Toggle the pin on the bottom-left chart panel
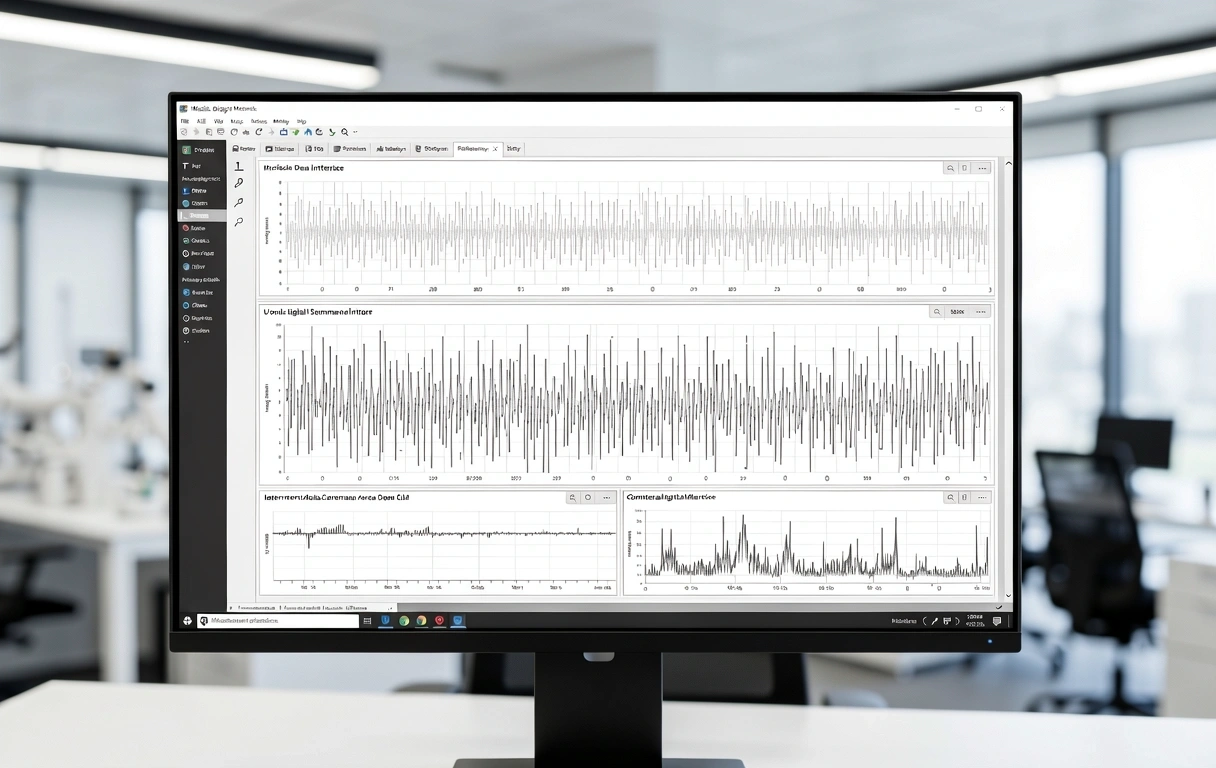This screenshot has height=768, width=1216. click(587, 496)
